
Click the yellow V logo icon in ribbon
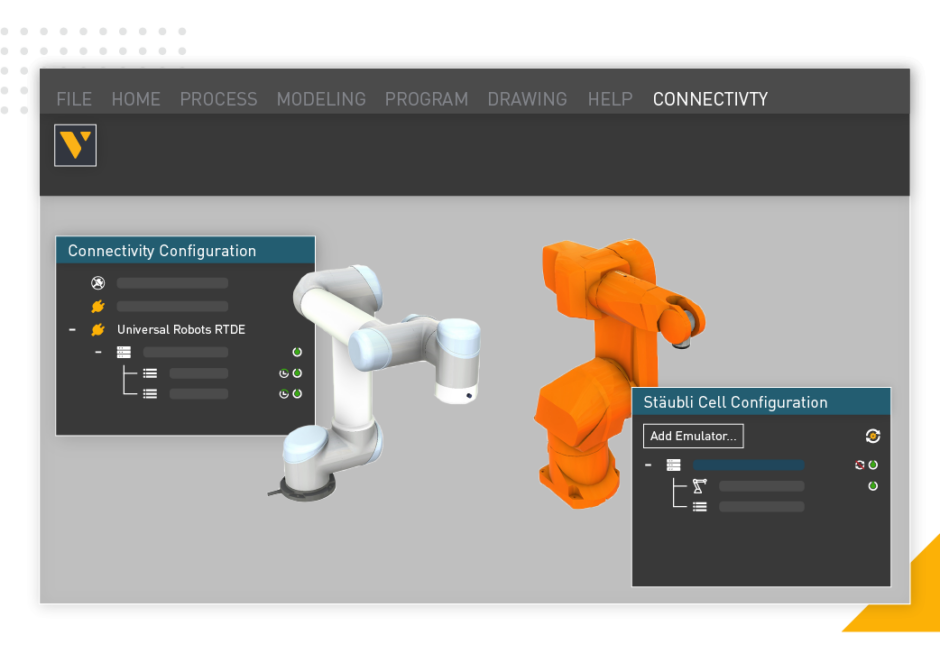point(75,145)
